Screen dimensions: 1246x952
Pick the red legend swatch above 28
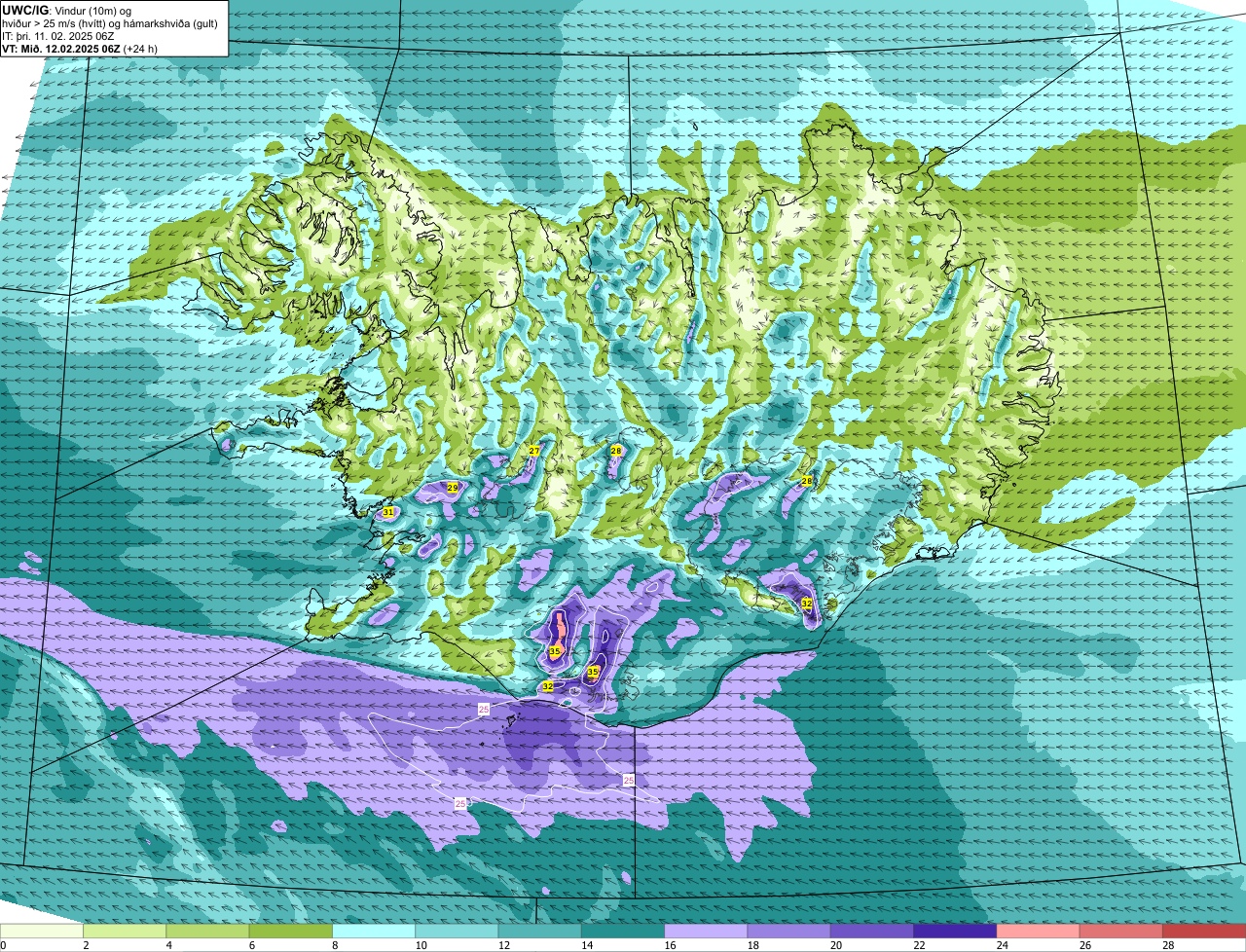coord(1204,932)
